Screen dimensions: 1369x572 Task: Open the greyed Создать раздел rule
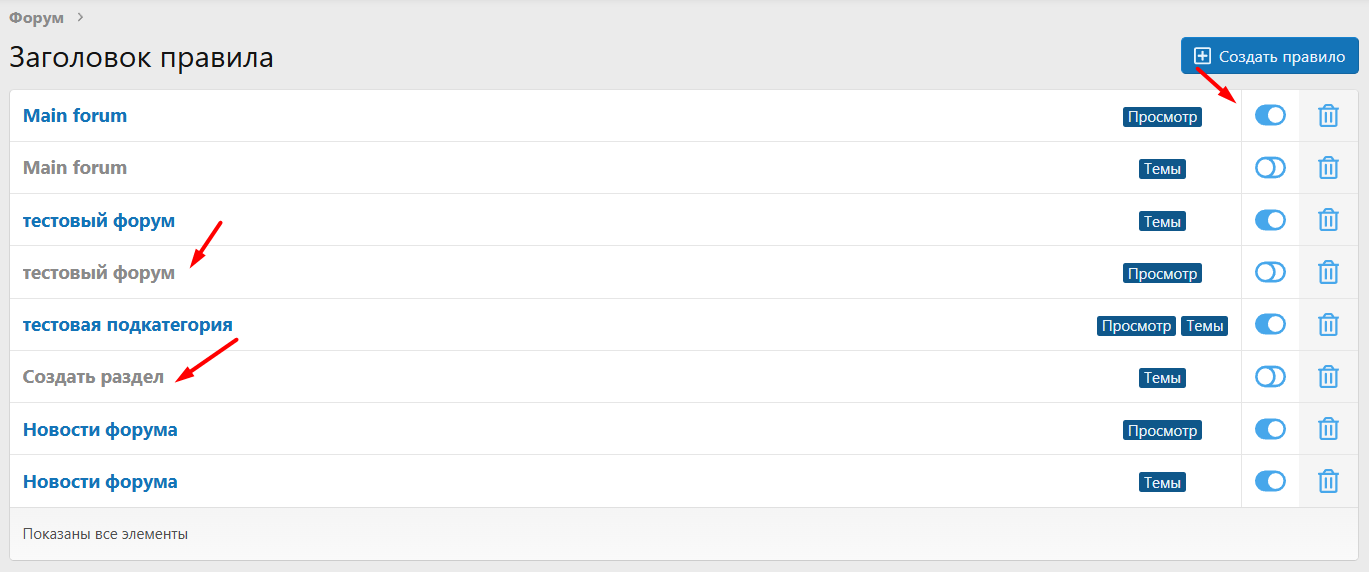tap(93, 377)
